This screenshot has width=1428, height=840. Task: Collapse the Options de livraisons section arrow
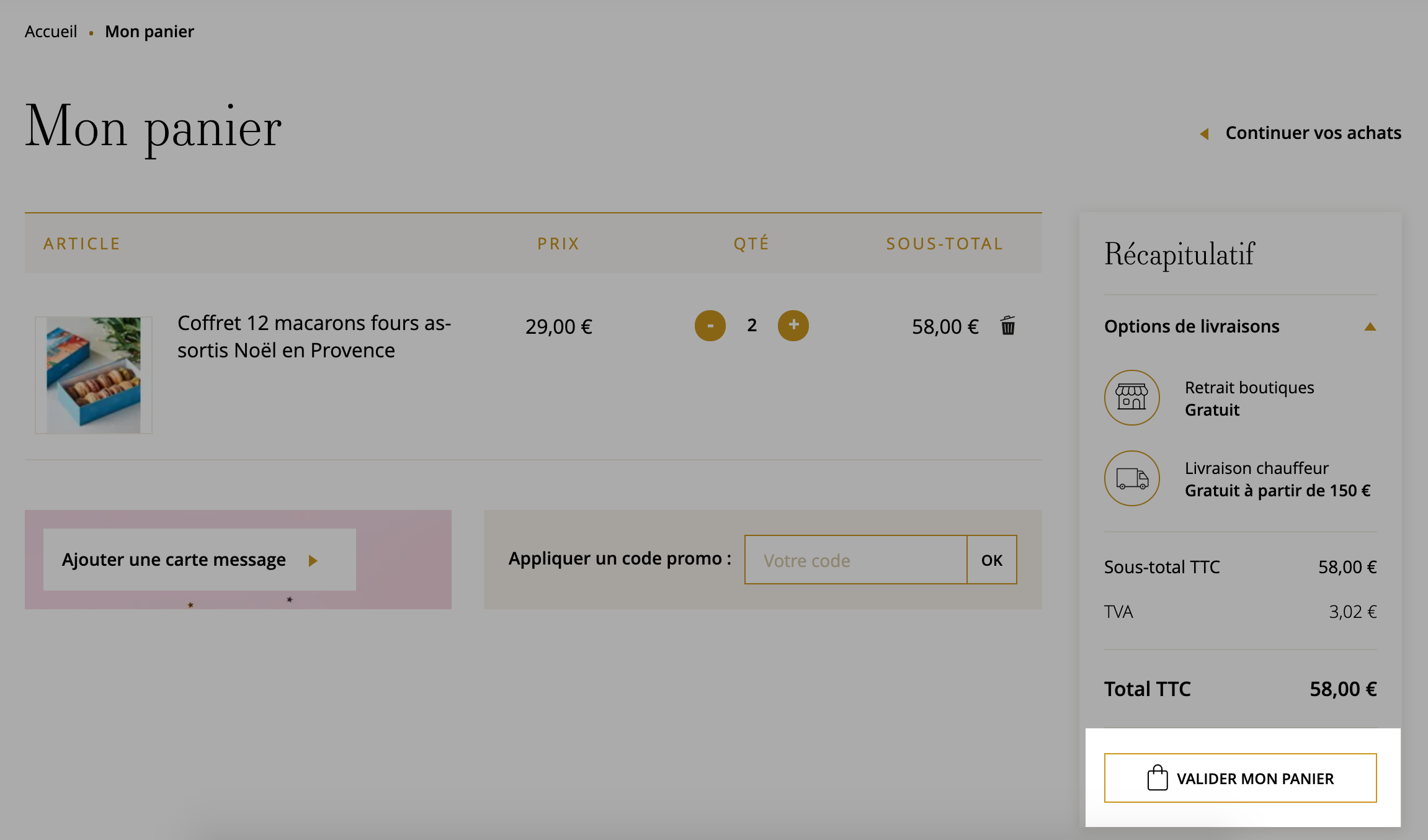(x=1370, y=327)
